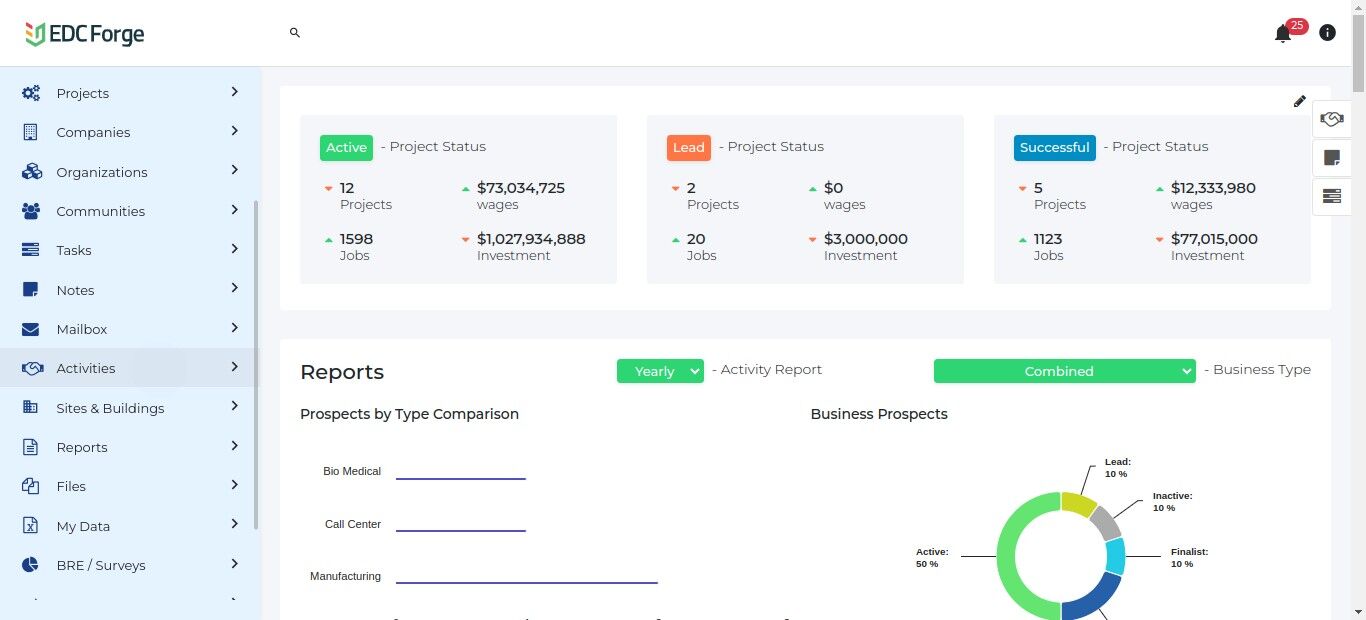Expand the Companies submenu arrow

(234, 131)
